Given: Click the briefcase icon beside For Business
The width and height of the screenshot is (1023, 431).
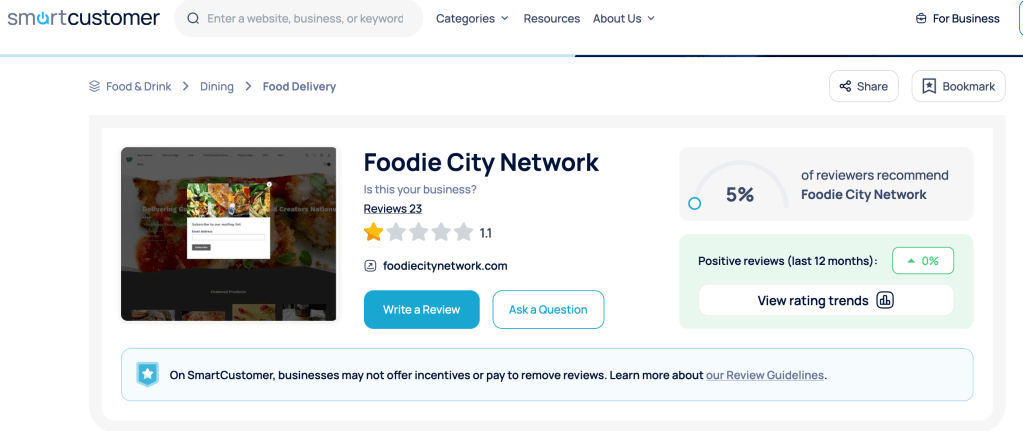Looking at the screenshot, I should pyautogui.click(x=921, y=19).
